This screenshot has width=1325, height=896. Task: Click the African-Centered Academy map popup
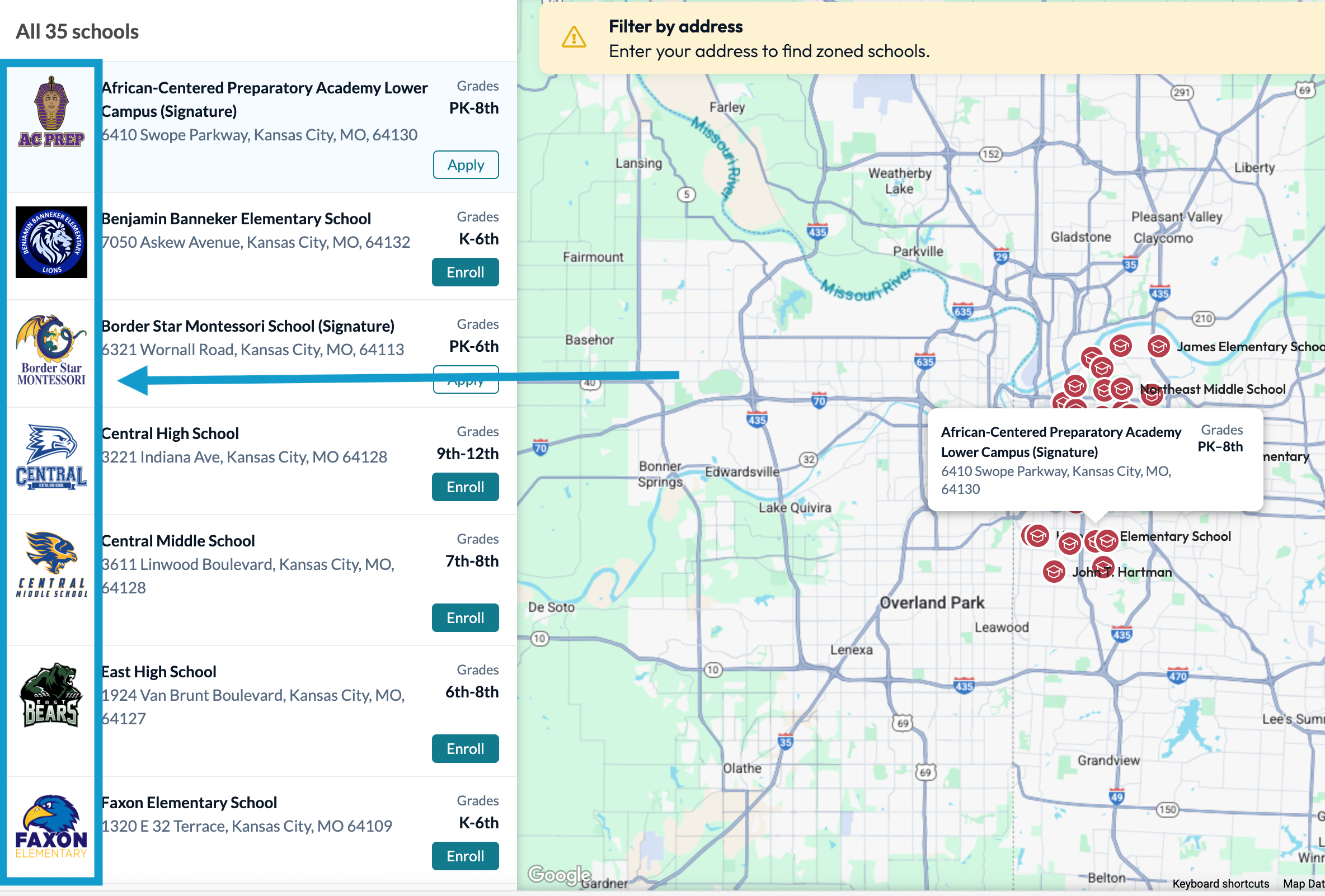[1060, 459]
